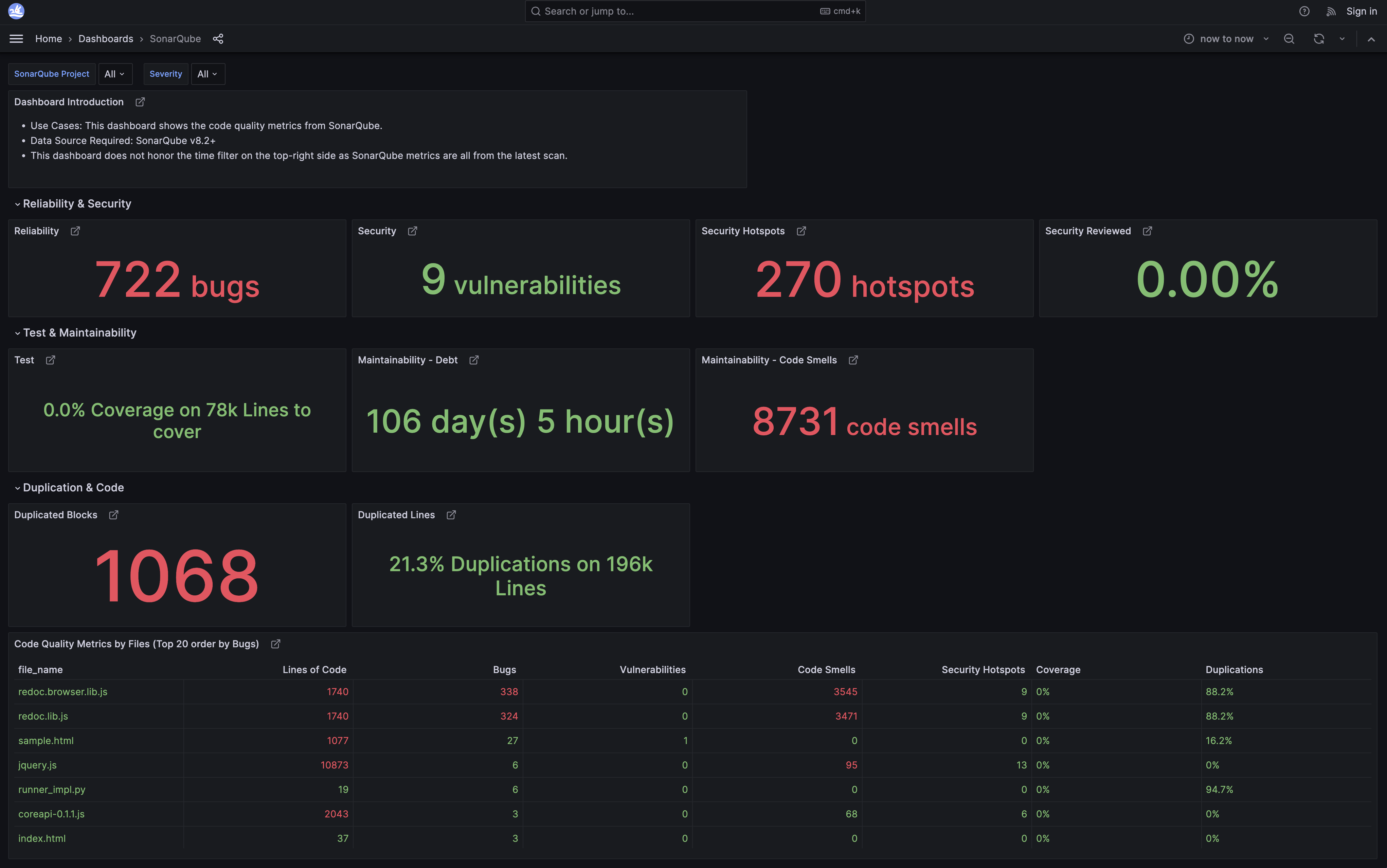Navigate to Dashboards via breadcrumb
The image size is (1387, 868).
pyautogui.click(x=106, y=38)
